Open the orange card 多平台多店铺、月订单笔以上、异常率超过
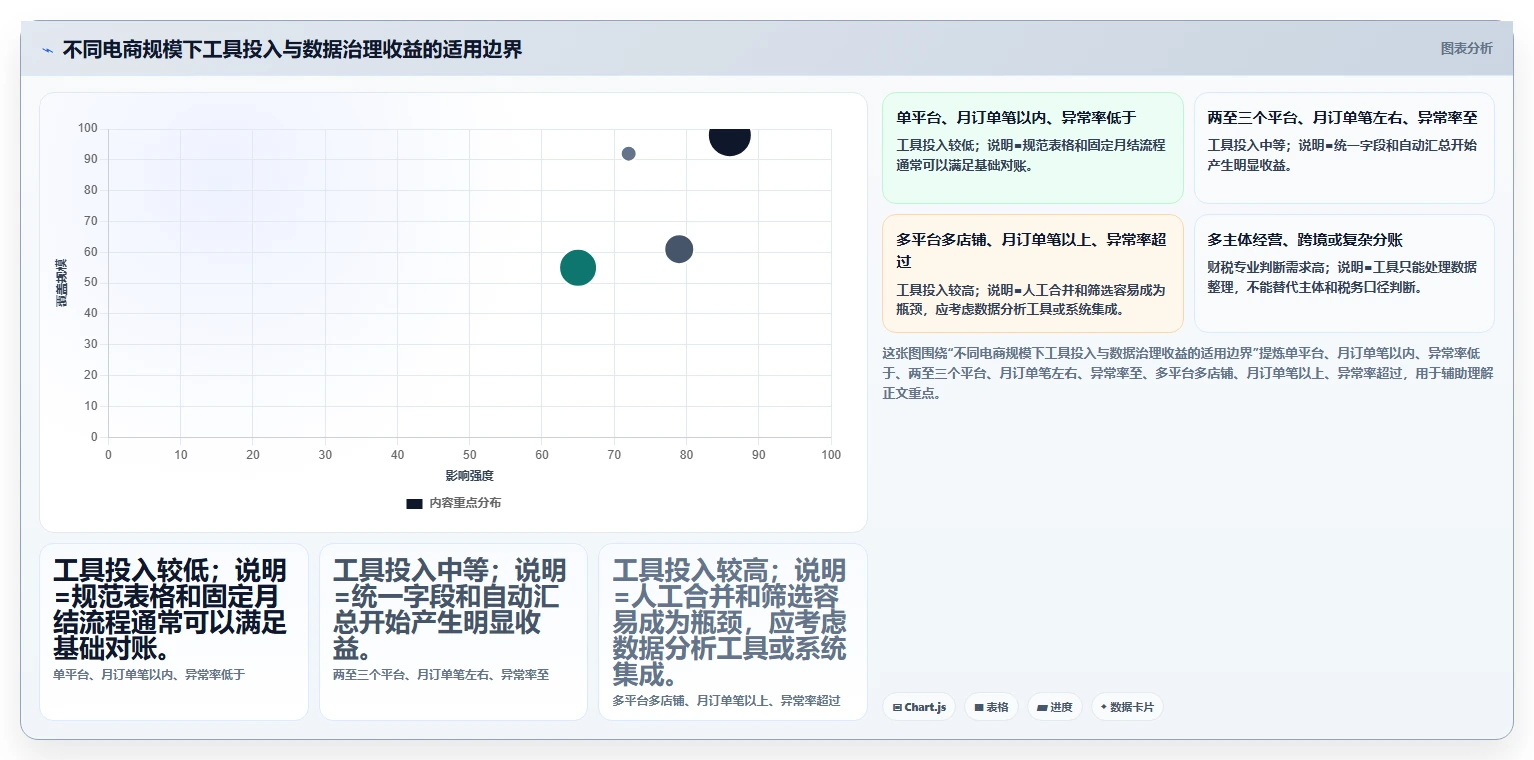Viewport: 1534px width, 760px height. [1032, 273]
